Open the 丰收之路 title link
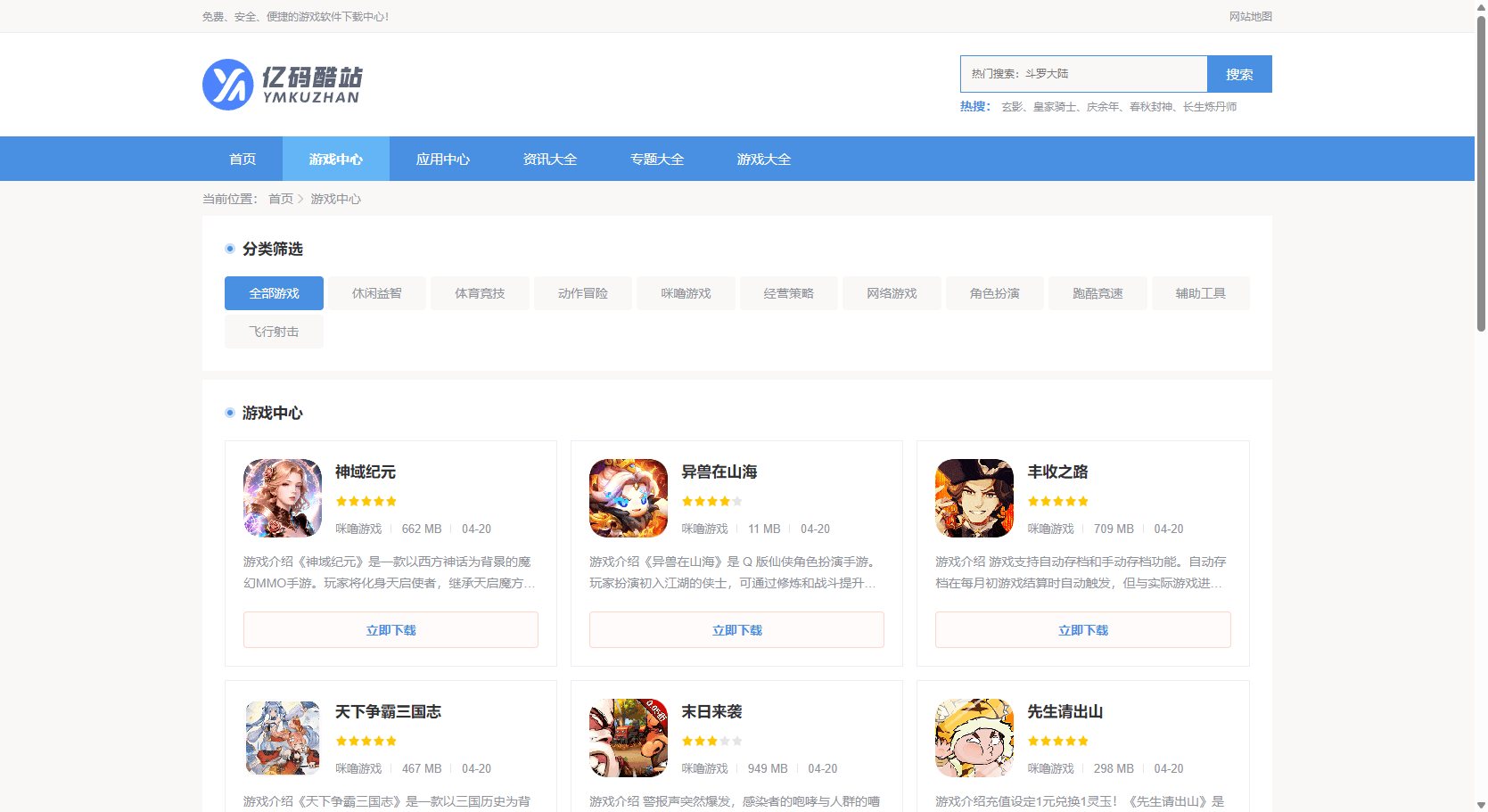1488x812 pixels. (x=1058, y=472)
